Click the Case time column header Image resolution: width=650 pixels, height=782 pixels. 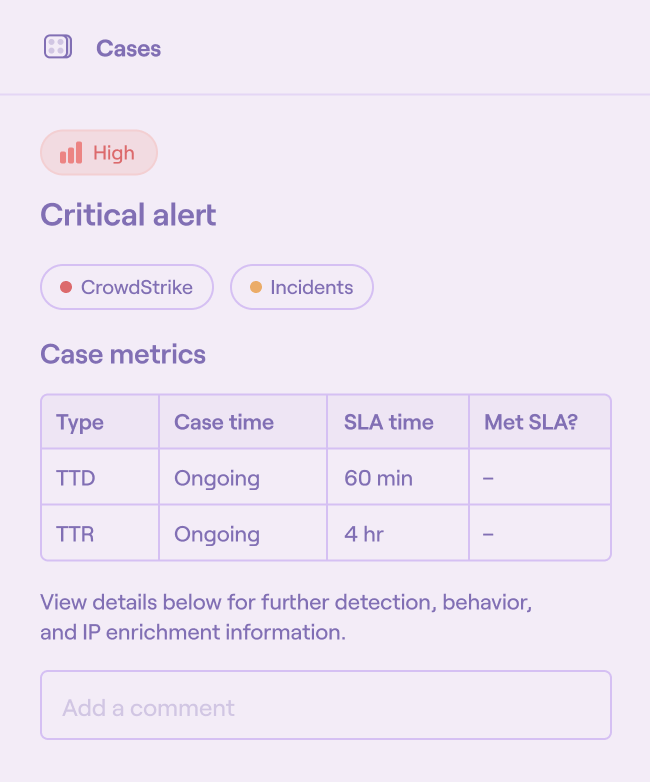coord(224,422)
